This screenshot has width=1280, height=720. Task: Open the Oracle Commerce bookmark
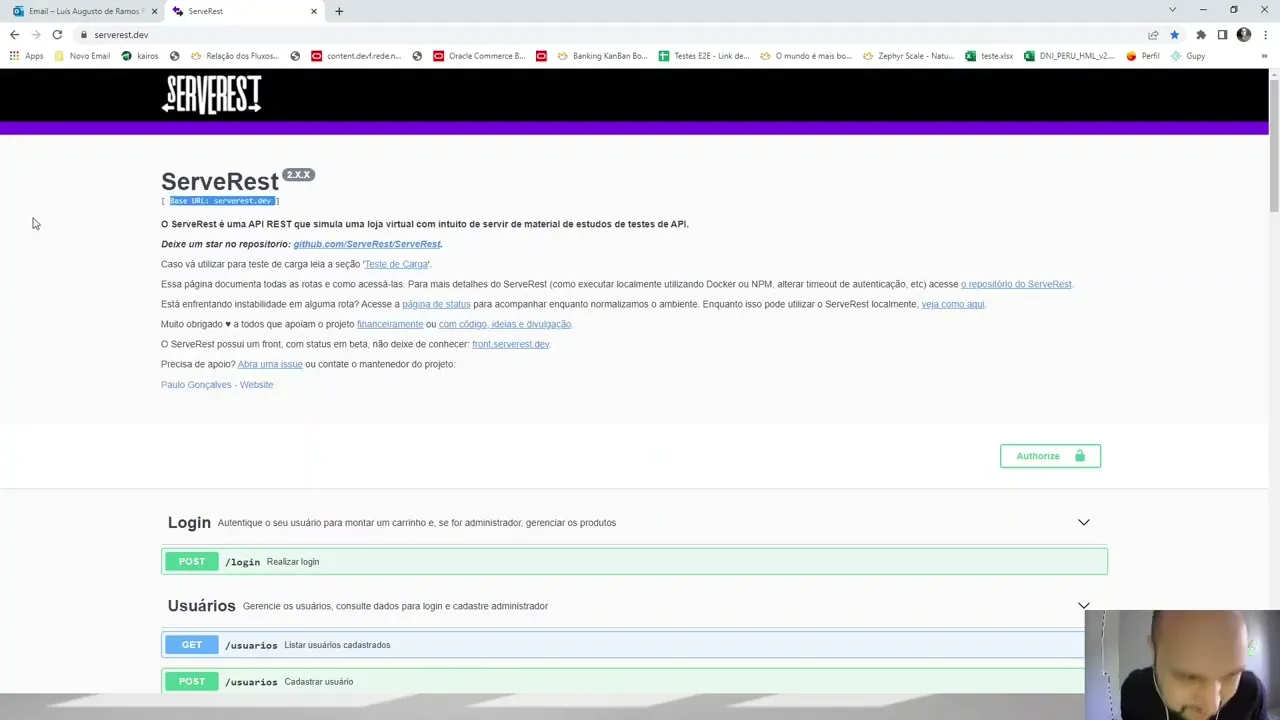click(x=479, y=56)
